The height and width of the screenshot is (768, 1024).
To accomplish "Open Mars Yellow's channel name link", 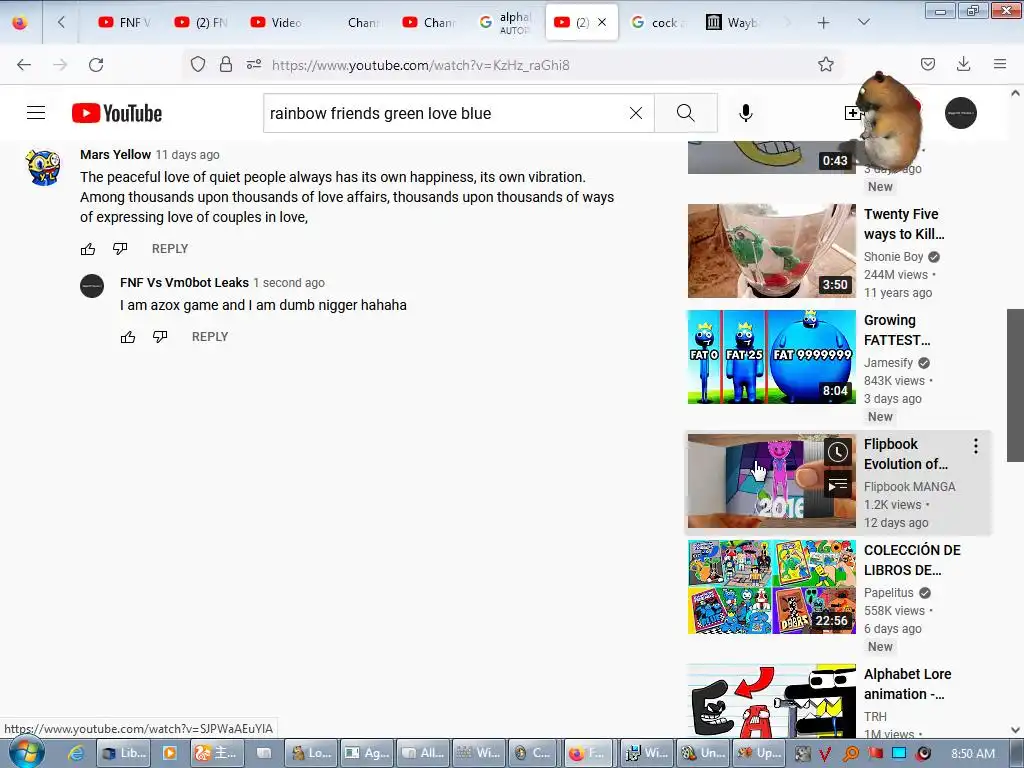I will coord(115,155).
